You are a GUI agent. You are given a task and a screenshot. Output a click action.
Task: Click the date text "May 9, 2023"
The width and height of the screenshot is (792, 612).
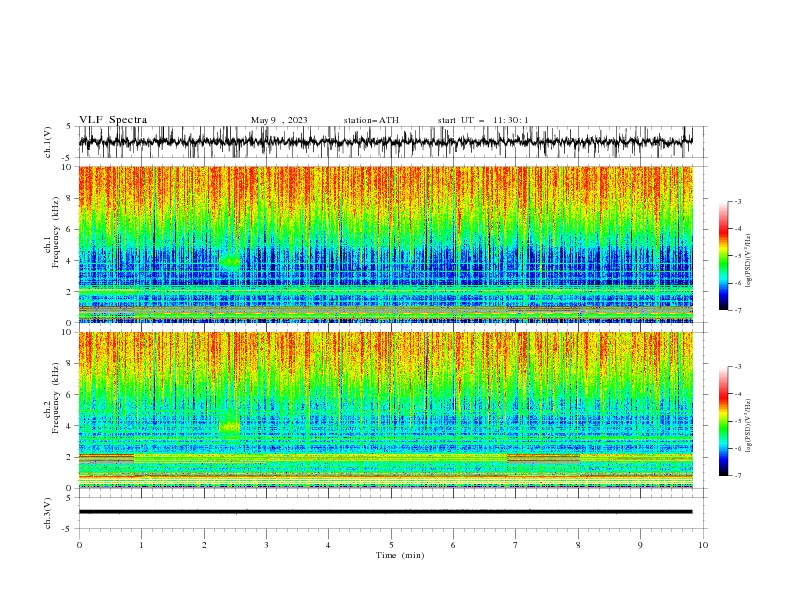pos(279,120)
